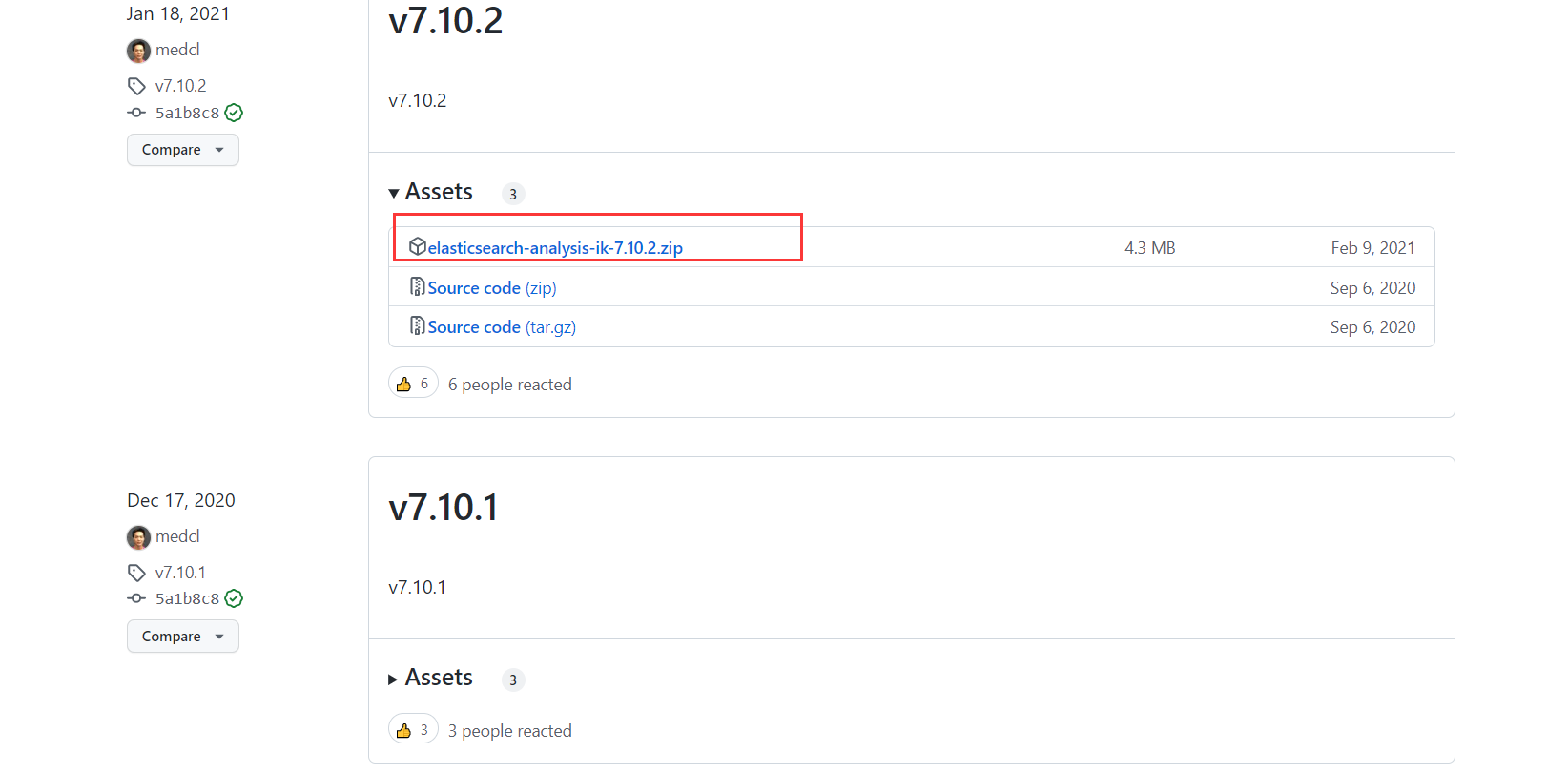Click the '4.3 MB' file size

click(x=1149, y=248)
